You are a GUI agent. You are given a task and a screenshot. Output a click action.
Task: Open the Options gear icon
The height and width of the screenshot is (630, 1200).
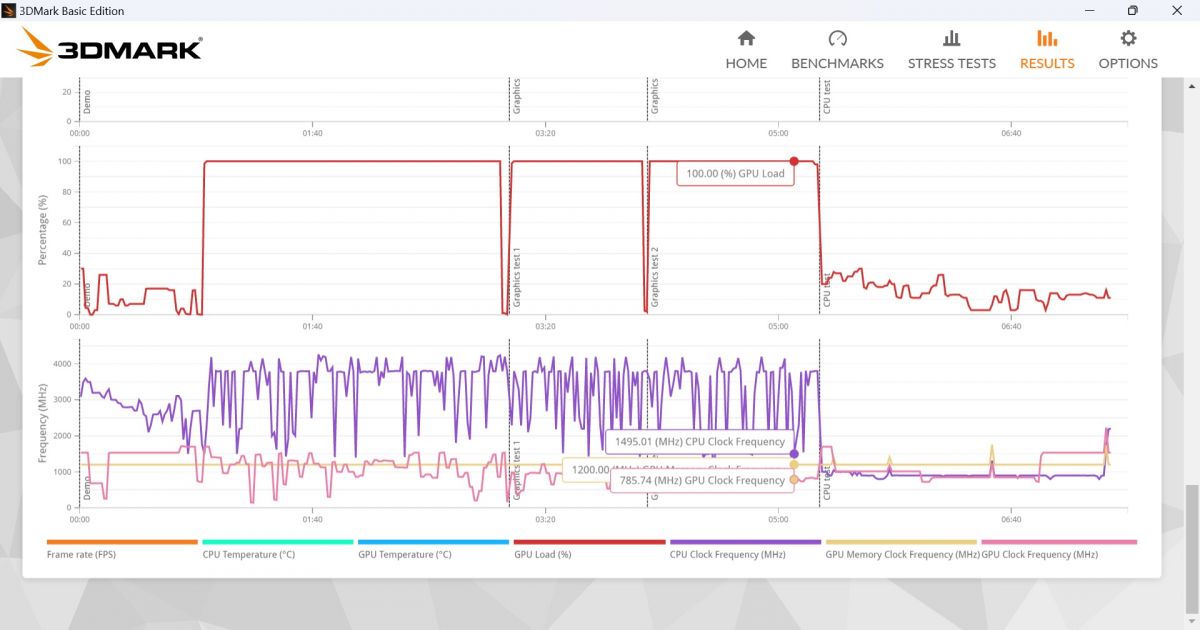click(x=1128, y=38)
